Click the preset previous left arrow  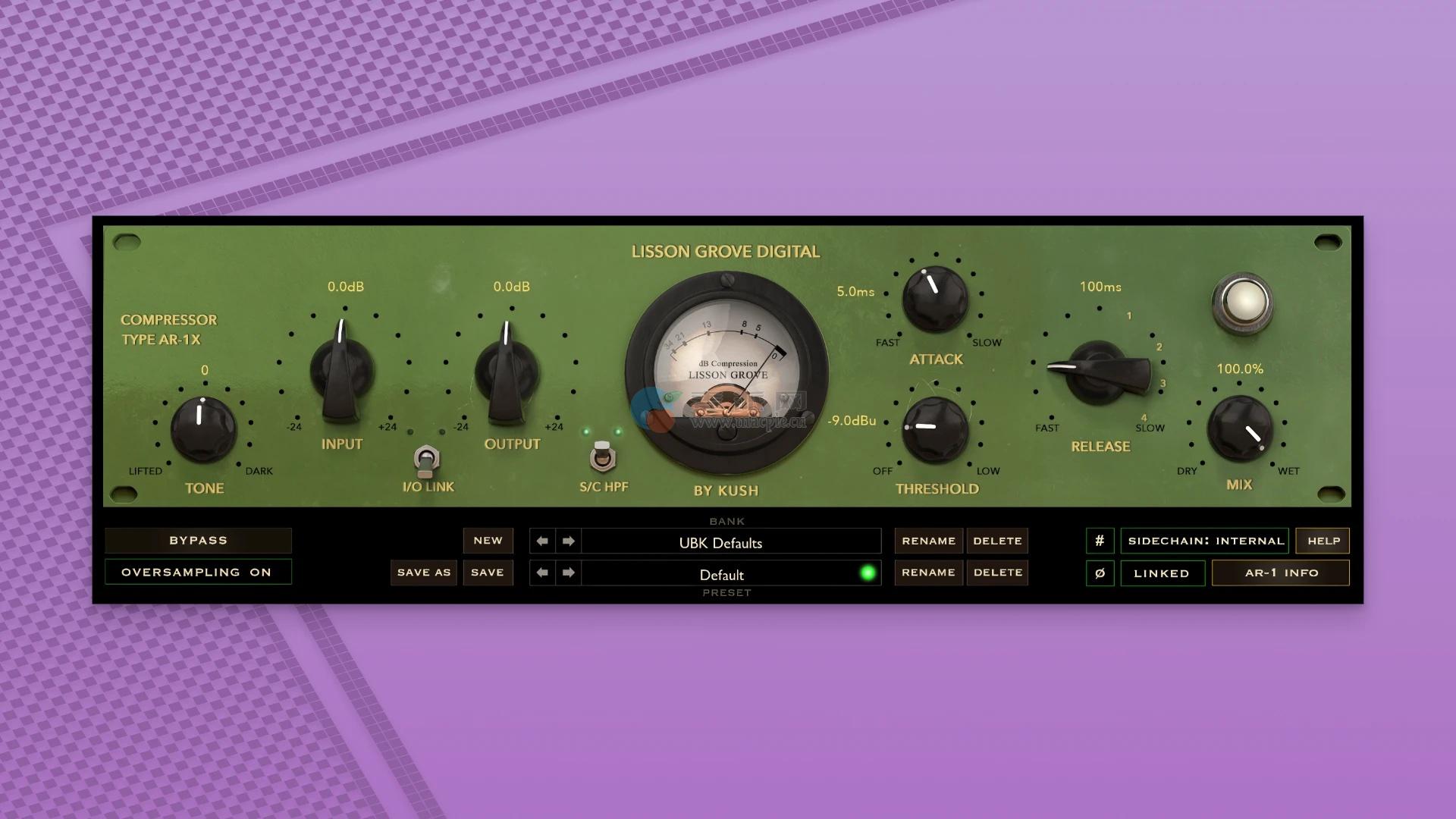point(542,573)
